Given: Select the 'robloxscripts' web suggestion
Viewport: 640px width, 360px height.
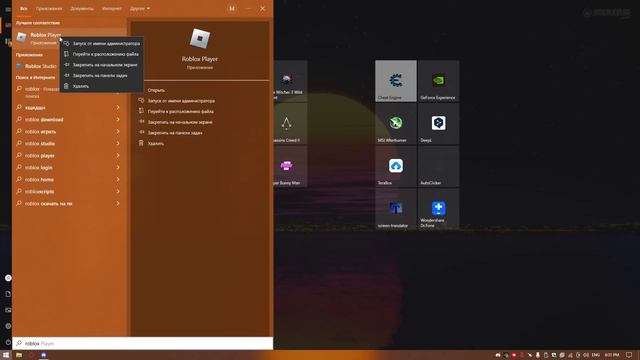Looking at the screenshot, I should coord(40,191).
